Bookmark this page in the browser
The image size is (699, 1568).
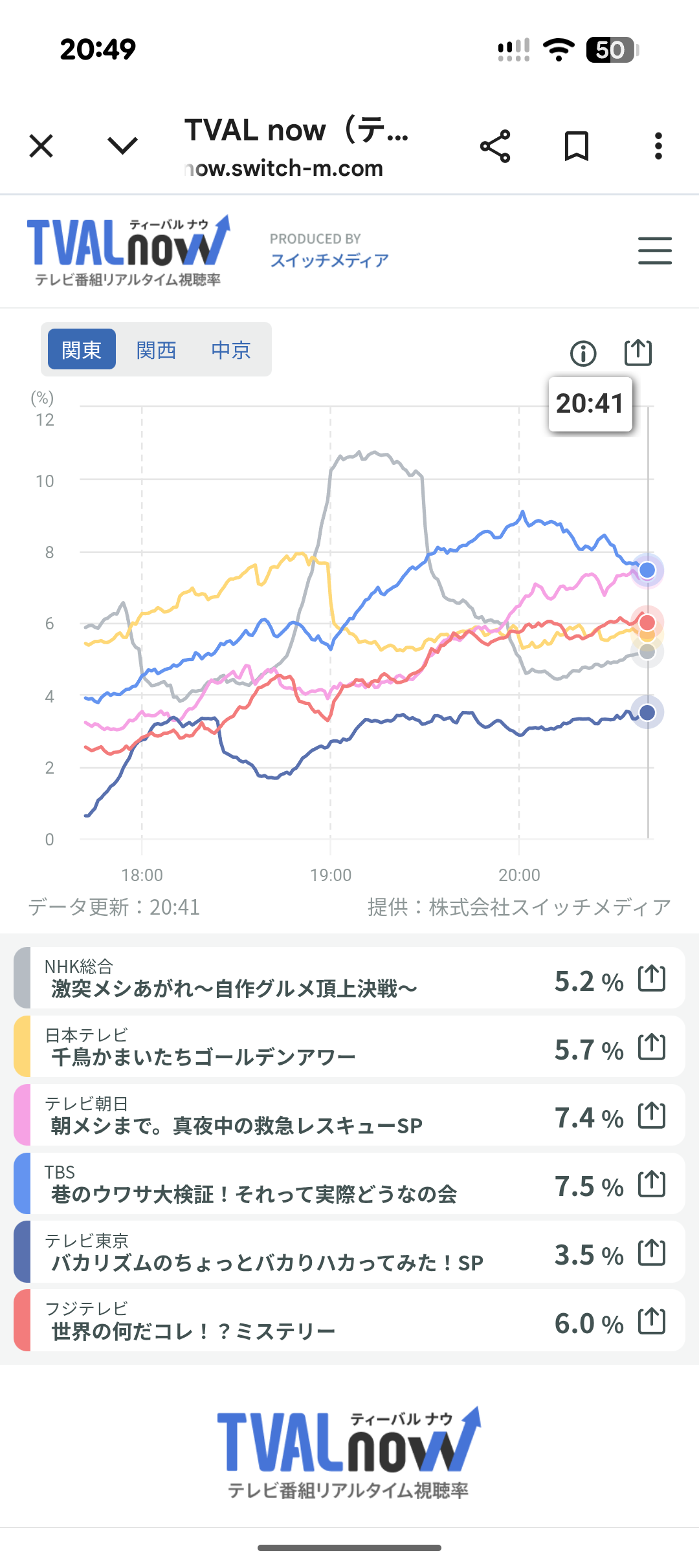click(576, 146)
